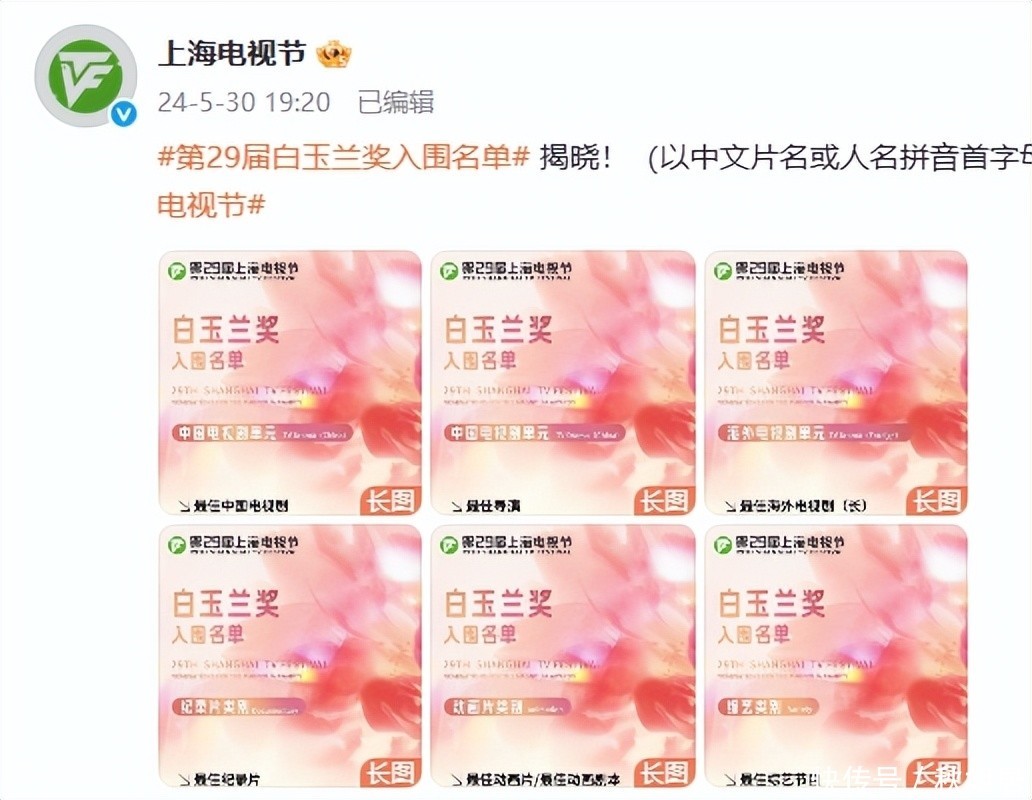1032x800 pixels.
Task: Open the 上海电视节 account name
Action: click(232, 53)
